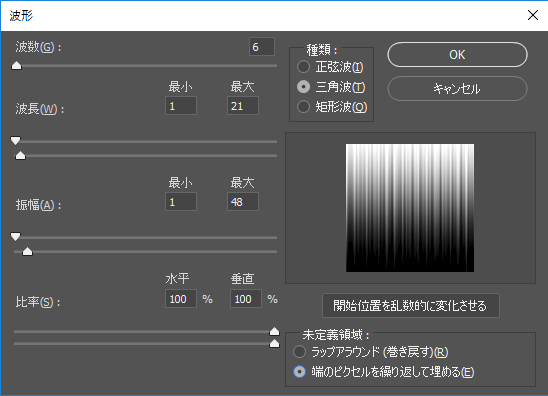Click the 比率 horizontal slider handle
Viewport: 548px width, 396px height.
pos(274,331)
